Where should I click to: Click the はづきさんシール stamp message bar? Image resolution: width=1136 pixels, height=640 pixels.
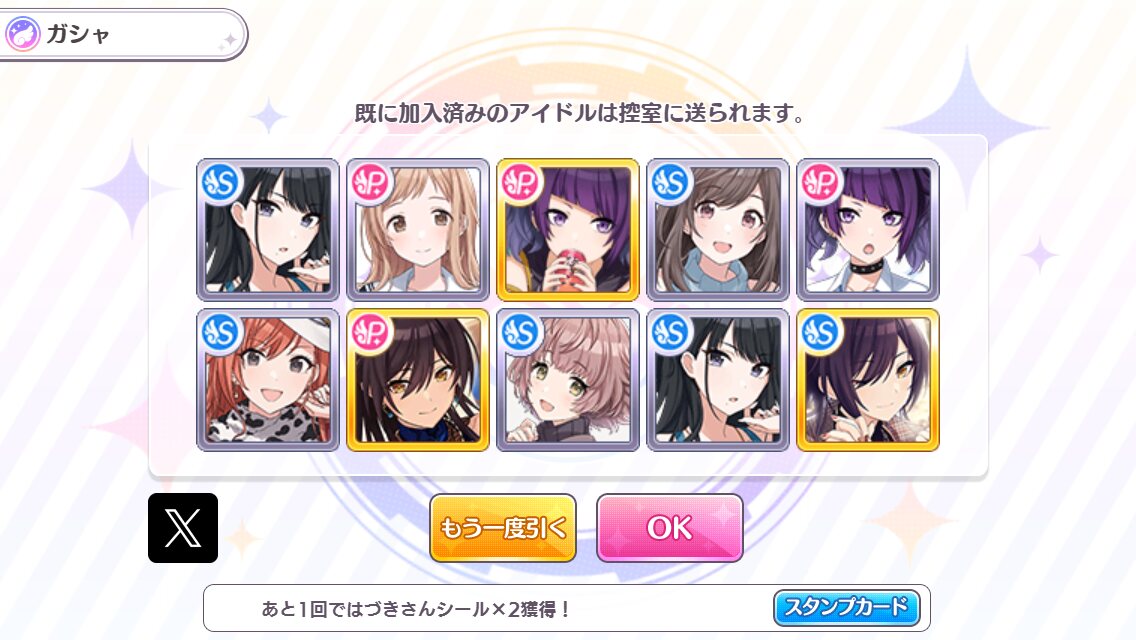[x=567, y=608]
